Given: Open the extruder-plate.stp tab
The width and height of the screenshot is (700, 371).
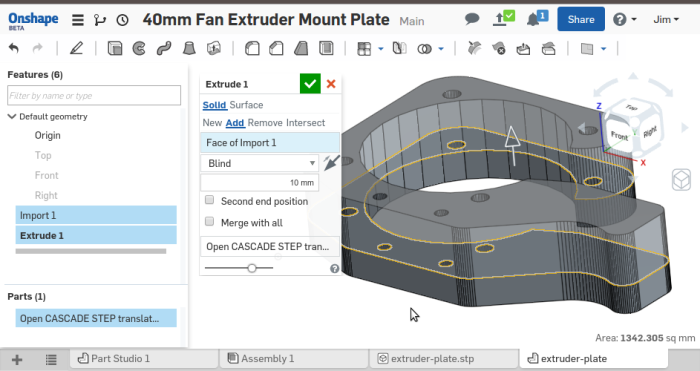Looking at the screenshot, I should click(x=426, y=358).
